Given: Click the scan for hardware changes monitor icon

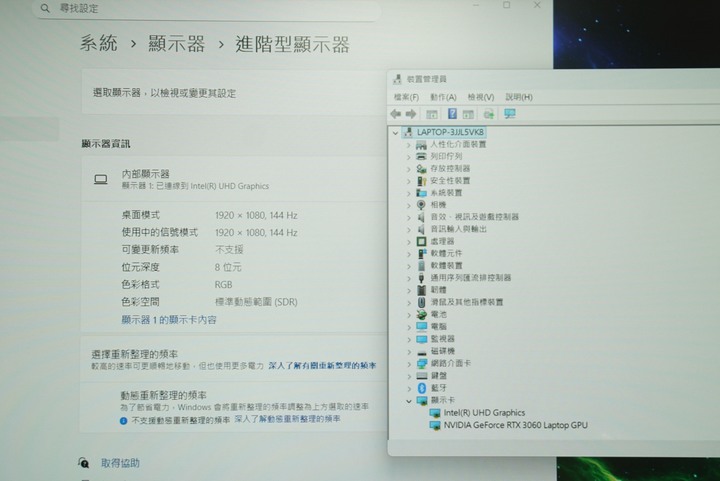Looking at the screenshot, I should pyautogui.click(x=510, y=113).
